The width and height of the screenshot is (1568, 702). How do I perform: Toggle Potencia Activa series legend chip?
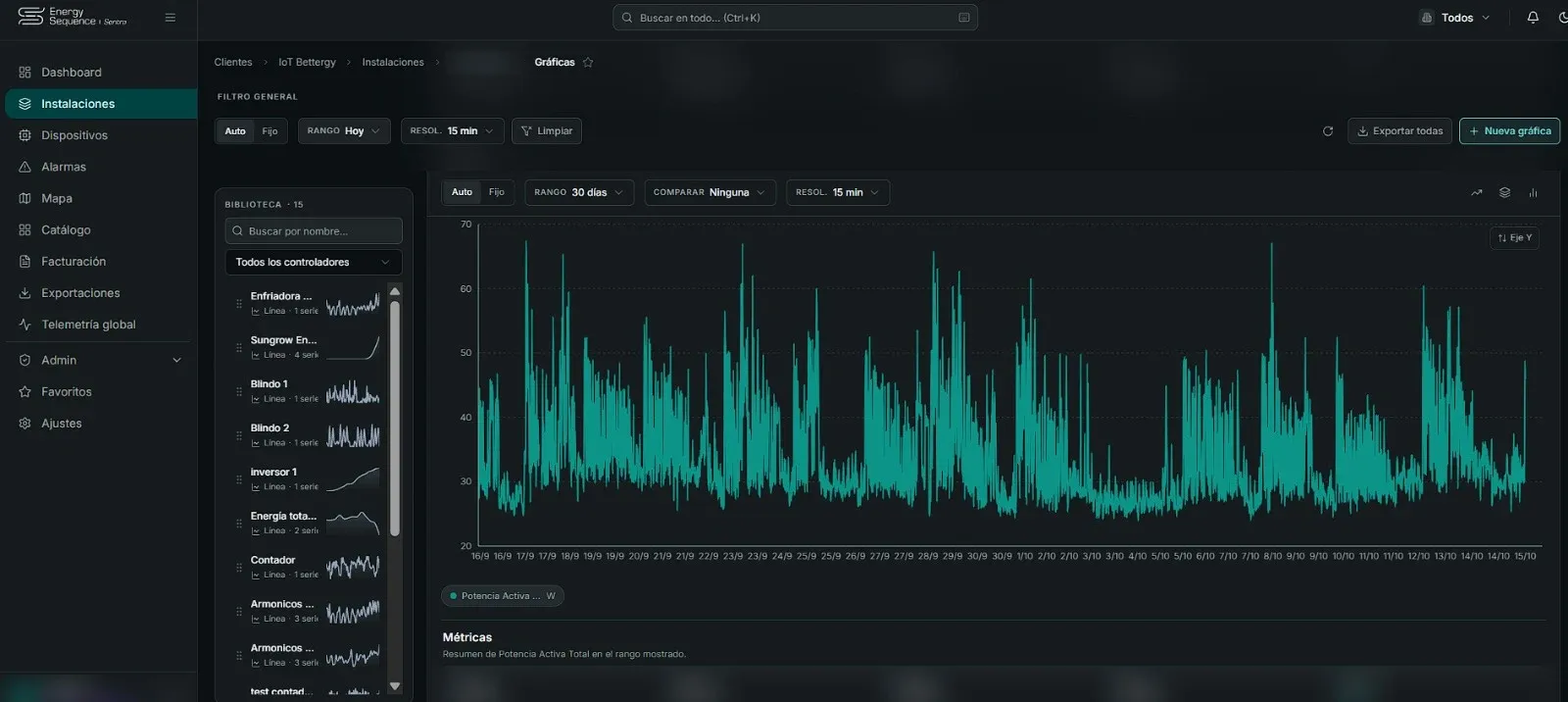tap(503, 596)
